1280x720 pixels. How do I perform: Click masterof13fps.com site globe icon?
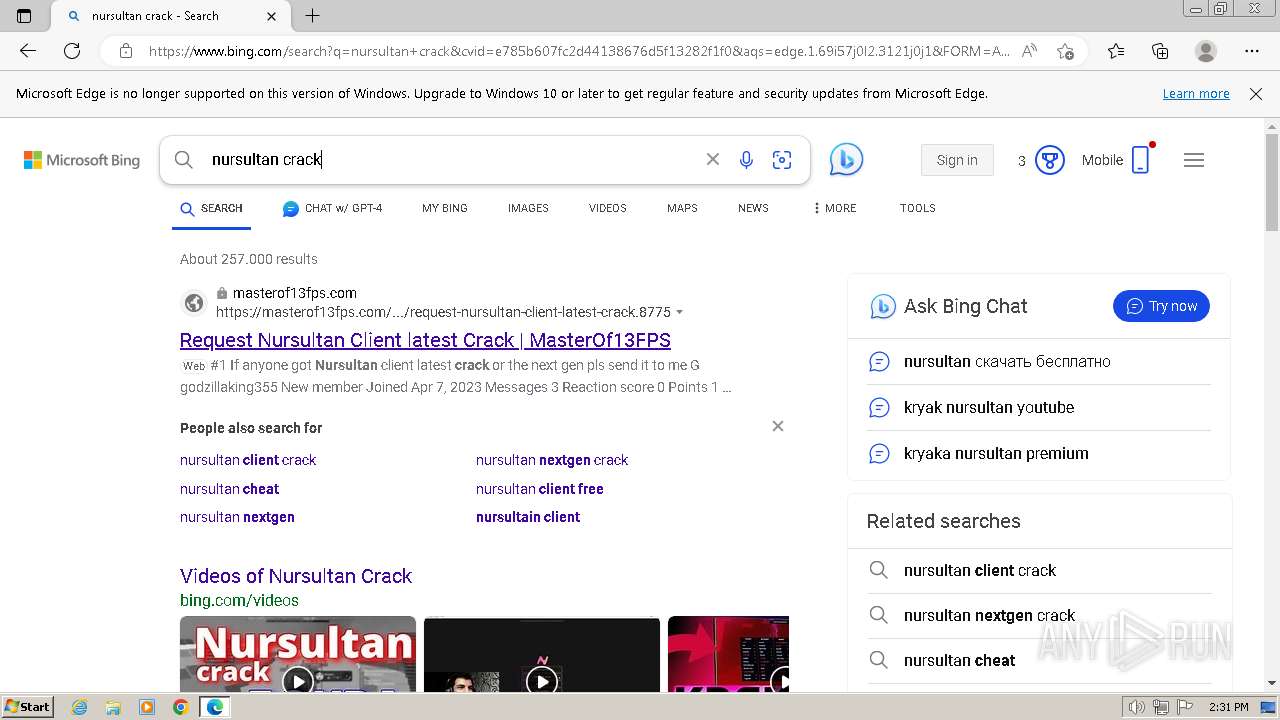point(194,302)
